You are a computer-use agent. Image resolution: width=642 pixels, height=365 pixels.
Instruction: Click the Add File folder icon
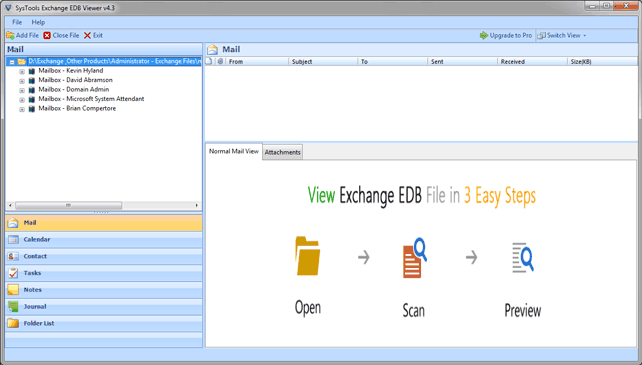[x=10, y=36]
